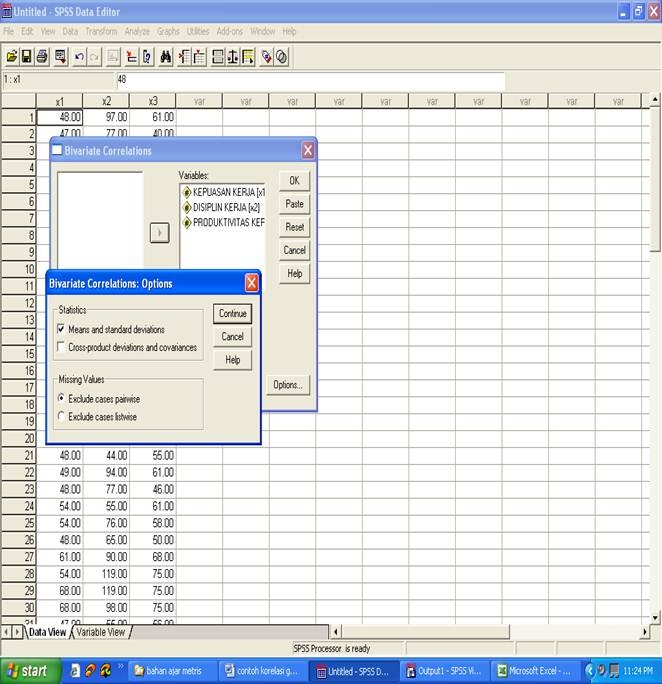Image resolution: width=662 pixels, height=684 pixels.
Task: Click Help in Bivariate Correlations: Options dialog
Action: click(232, 360)
